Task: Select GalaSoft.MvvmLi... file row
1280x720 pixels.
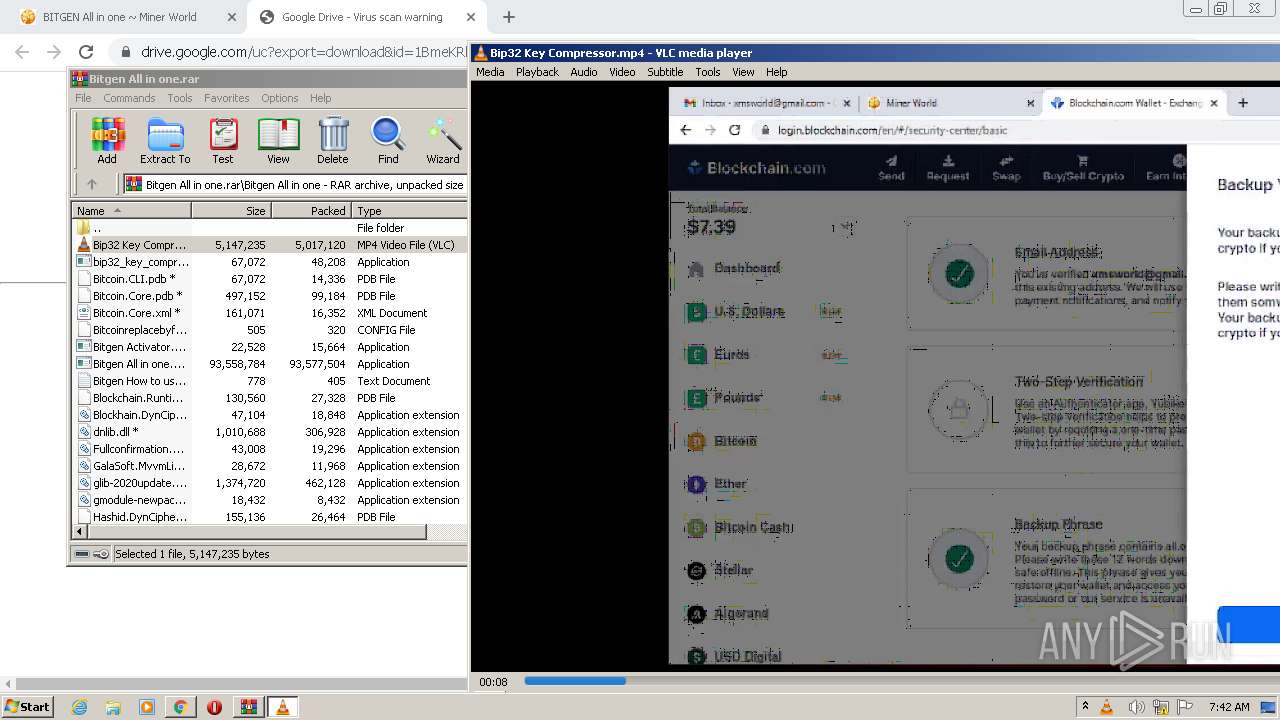Action: point(270,466)
